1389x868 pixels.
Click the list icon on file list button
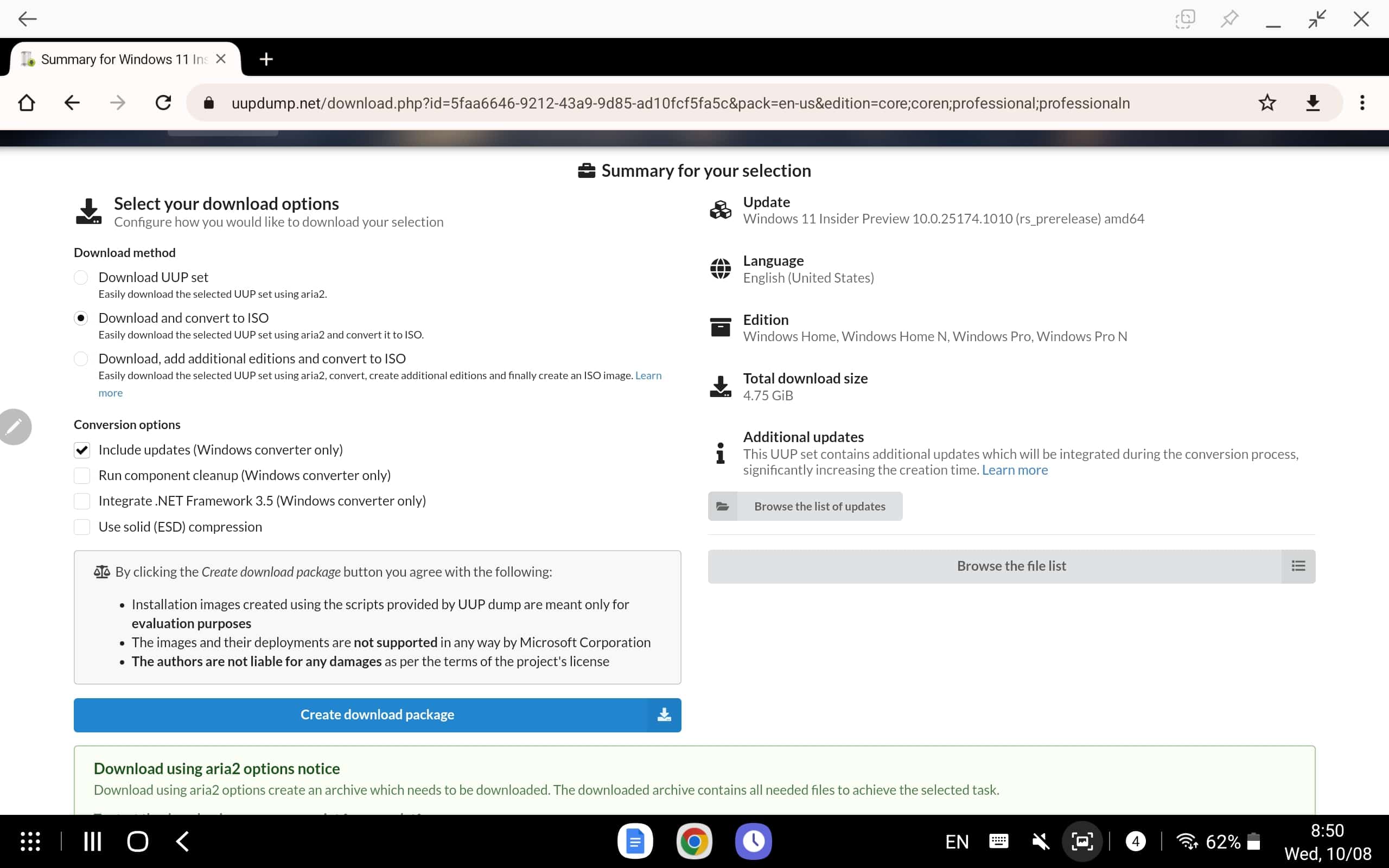point(1298,566)
